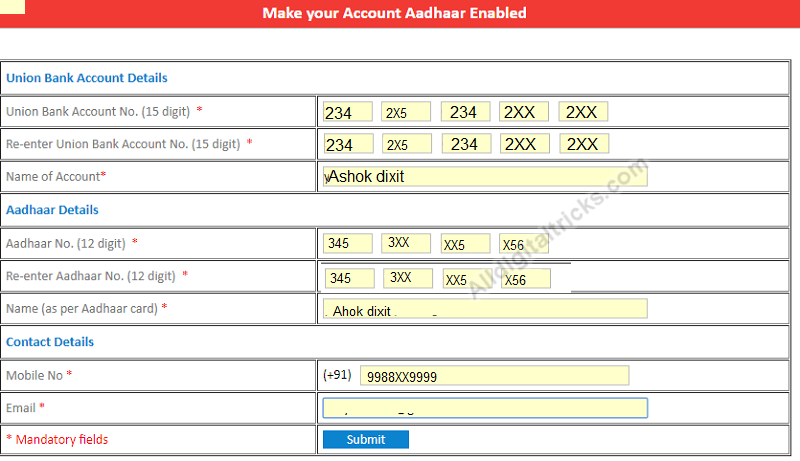The width and height of the screenshot is (800, 461).
Task: Click second box of Union Bank Account No.
Action: click(406, 112)
